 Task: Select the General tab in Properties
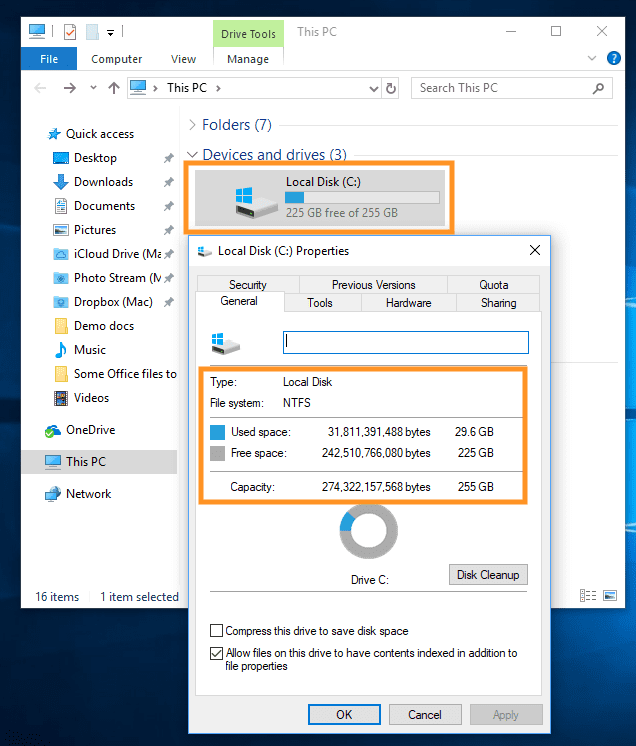click(239, 301)
